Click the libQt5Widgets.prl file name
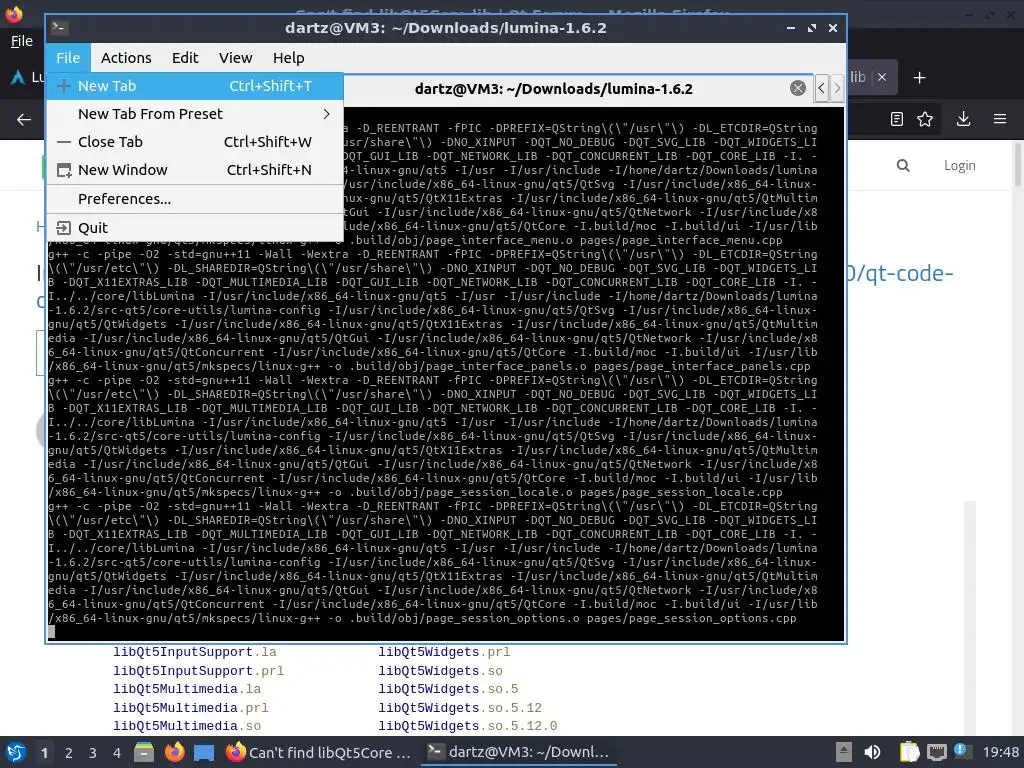Viewport: 1024px width, 768px height. tap(444, 652)
